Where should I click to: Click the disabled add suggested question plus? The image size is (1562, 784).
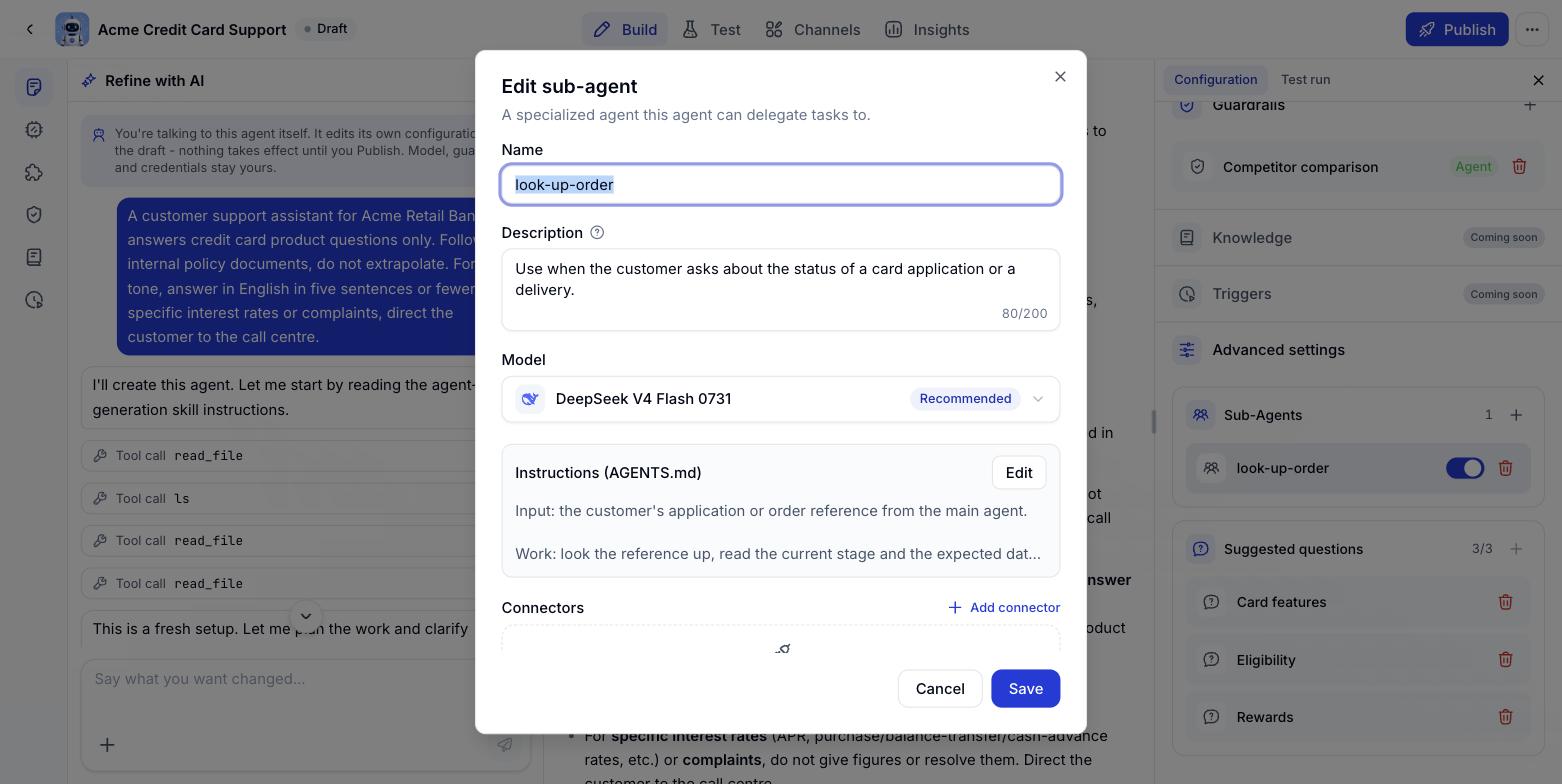pos(1516,549)
